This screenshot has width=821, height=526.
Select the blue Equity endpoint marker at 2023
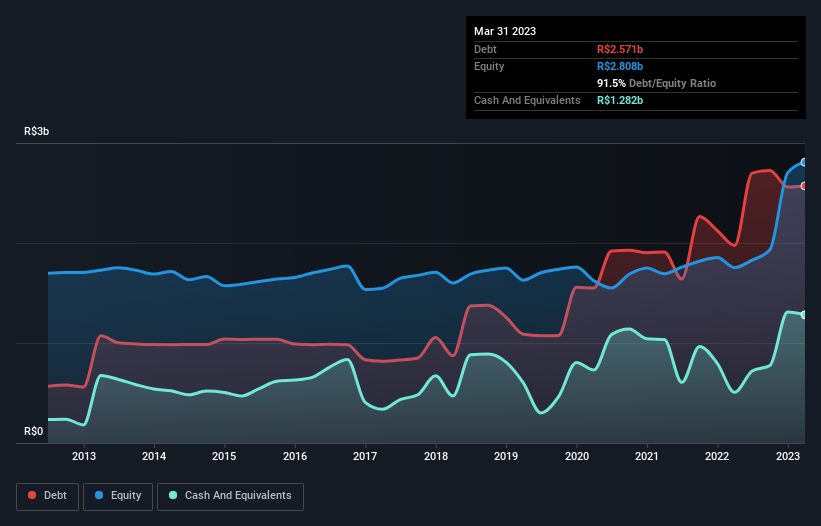pyautogui.click(x=804, y=163)
